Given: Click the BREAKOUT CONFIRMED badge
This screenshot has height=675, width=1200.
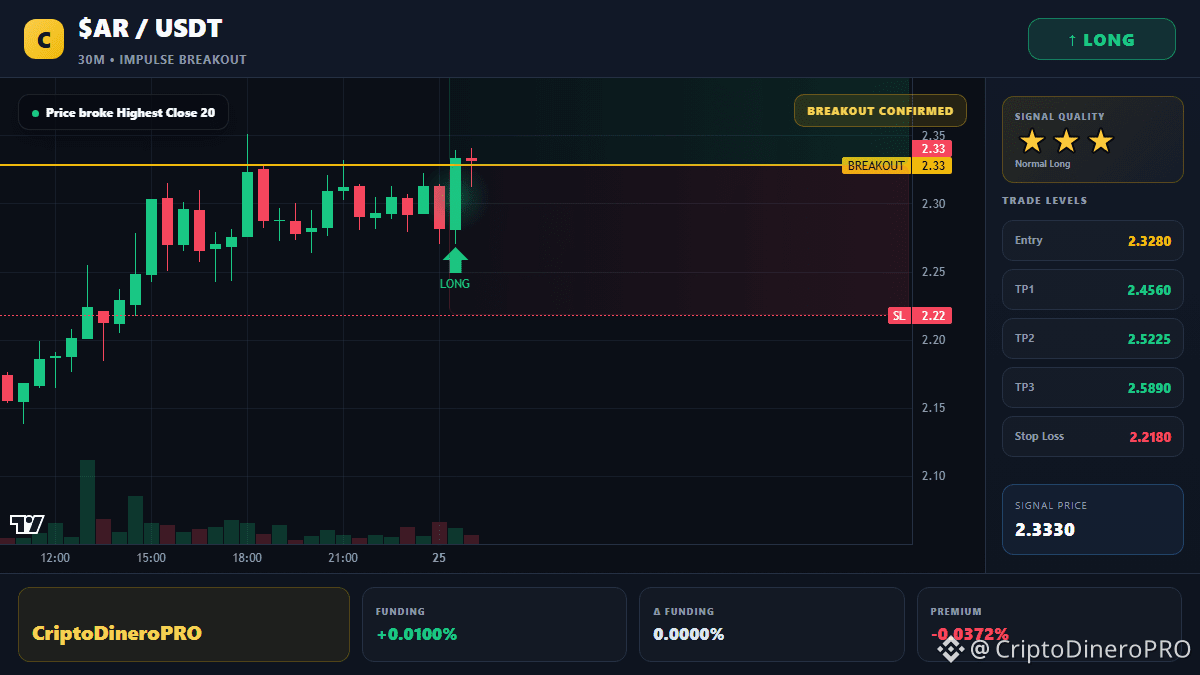Looking at the screenshot, I should [880, 111].
